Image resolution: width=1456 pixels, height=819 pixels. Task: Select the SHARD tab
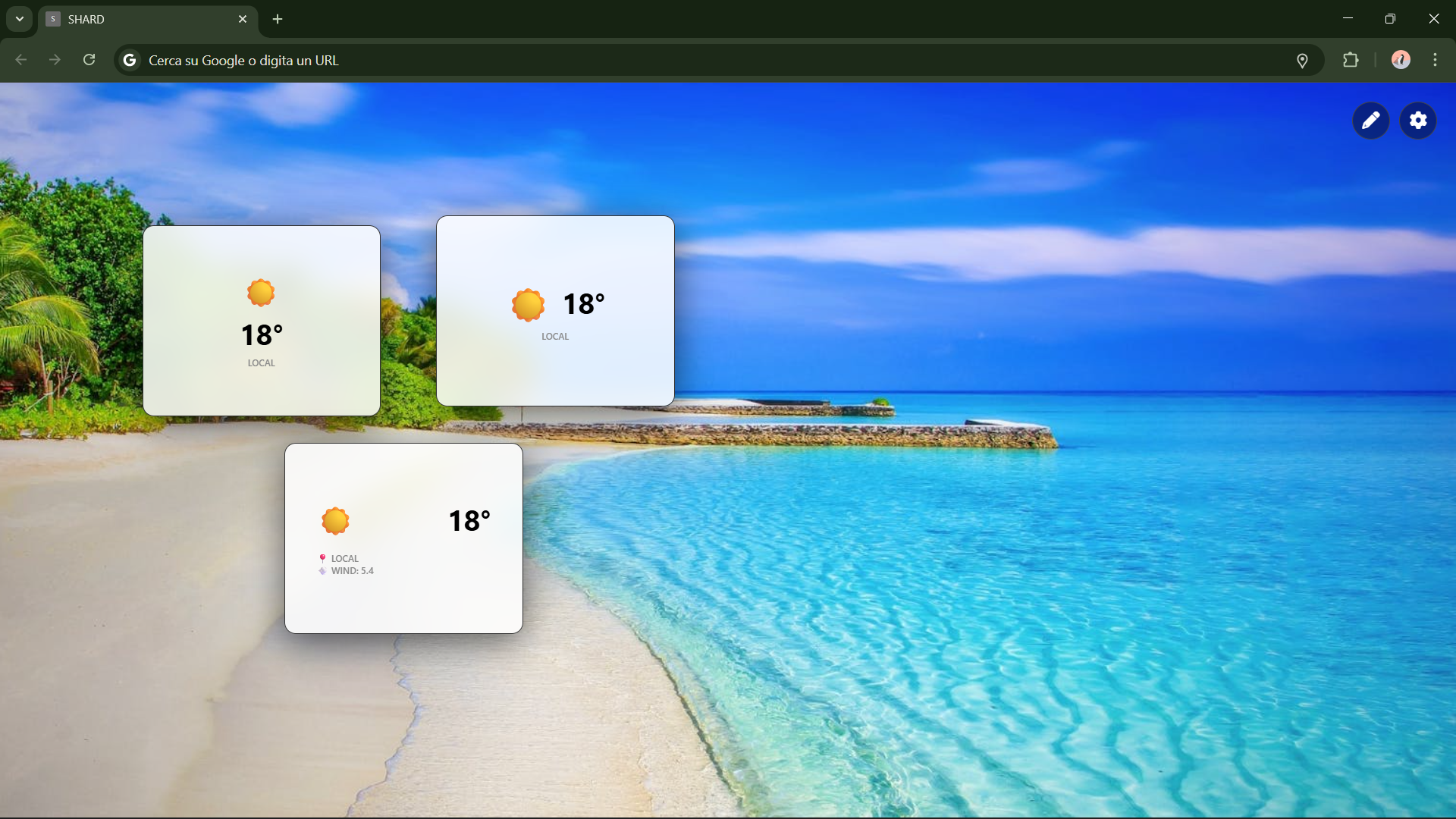coord(136,19)
